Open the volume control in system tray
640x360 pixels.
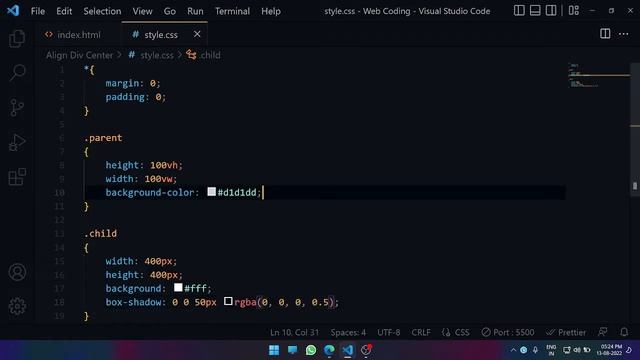pyautogui.click(x=577, y=350)
